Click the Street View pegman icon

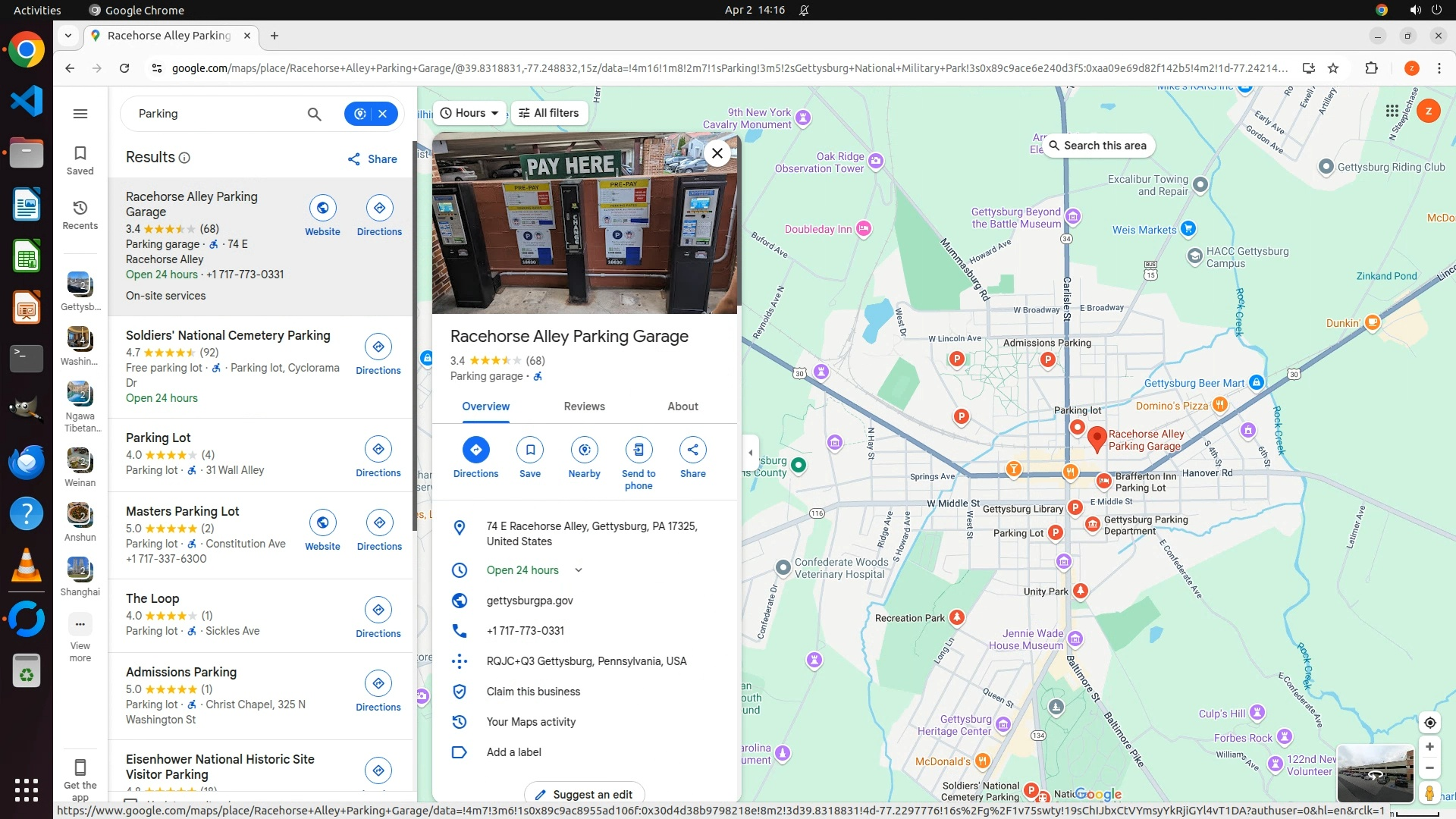[x=1429, y=792]
